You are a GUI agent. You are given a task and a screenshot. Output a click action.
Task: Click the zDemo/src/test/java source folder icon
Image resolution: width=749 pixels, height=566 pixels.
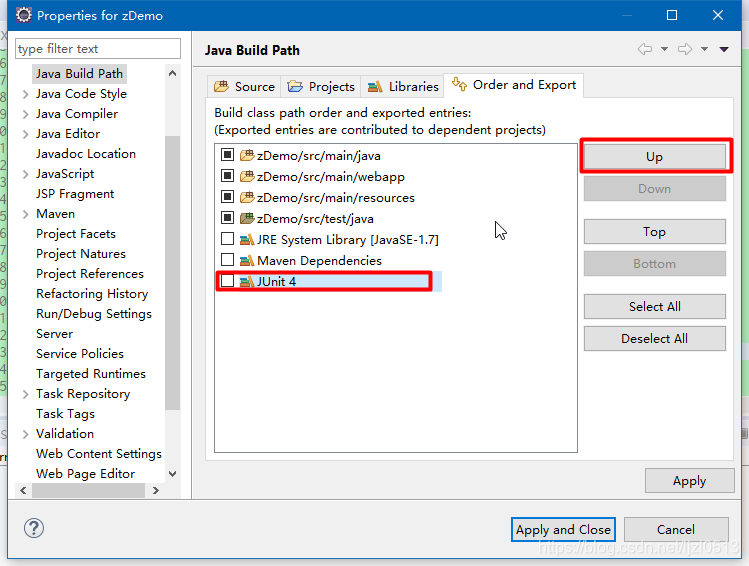pos(247,218)
